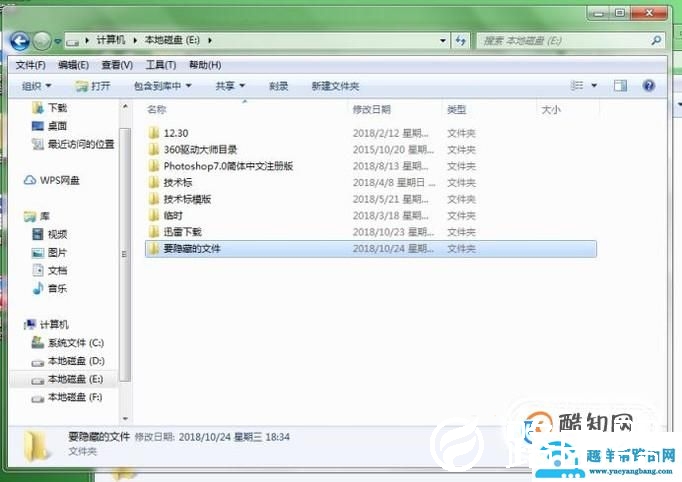Click 新建文件夹 button
Image resolution: width=682 pixels, height=482 pixels.
(x=335, y=86)
